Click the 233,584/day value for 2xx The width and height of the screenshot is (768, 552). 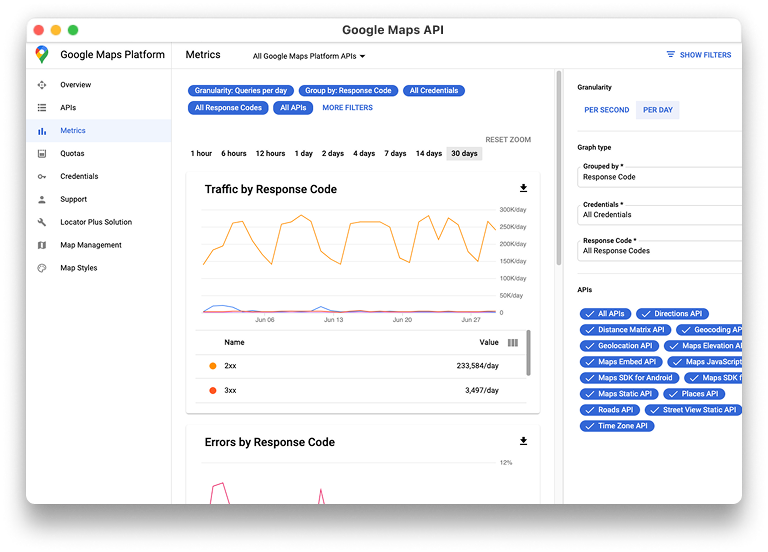pyautogui.click(x=478, y=366)
